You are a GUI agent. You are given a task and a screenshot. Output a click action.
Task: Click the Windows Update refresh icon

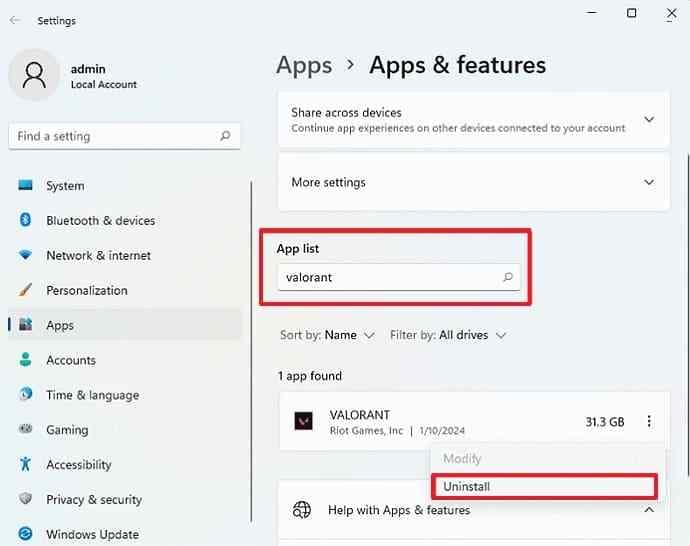pos(26,534)
